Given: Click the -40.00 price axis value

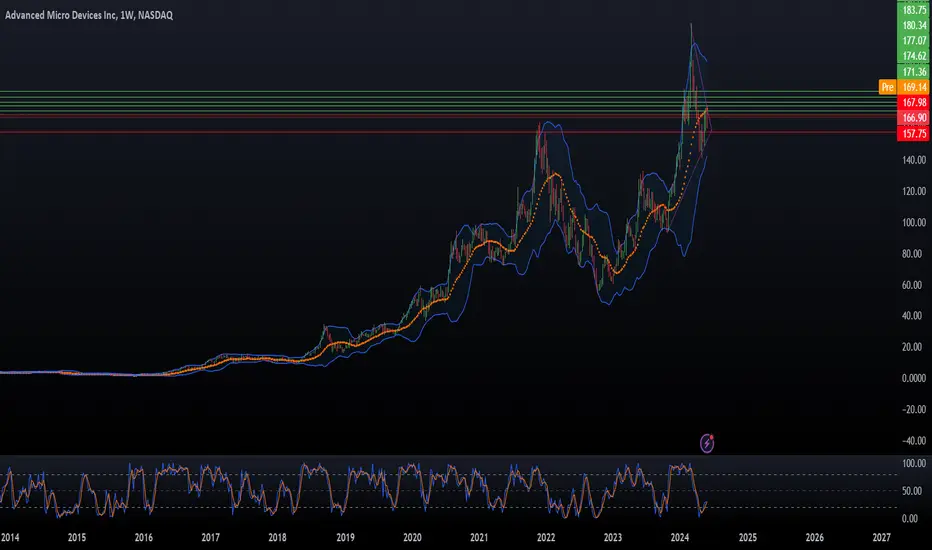Looking at the screenshot, I should coord(914,441).
